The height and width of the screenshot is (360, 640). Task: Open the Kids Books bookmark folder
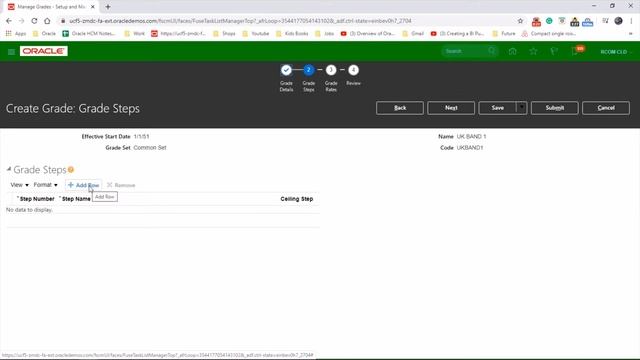tap(292, 33)
